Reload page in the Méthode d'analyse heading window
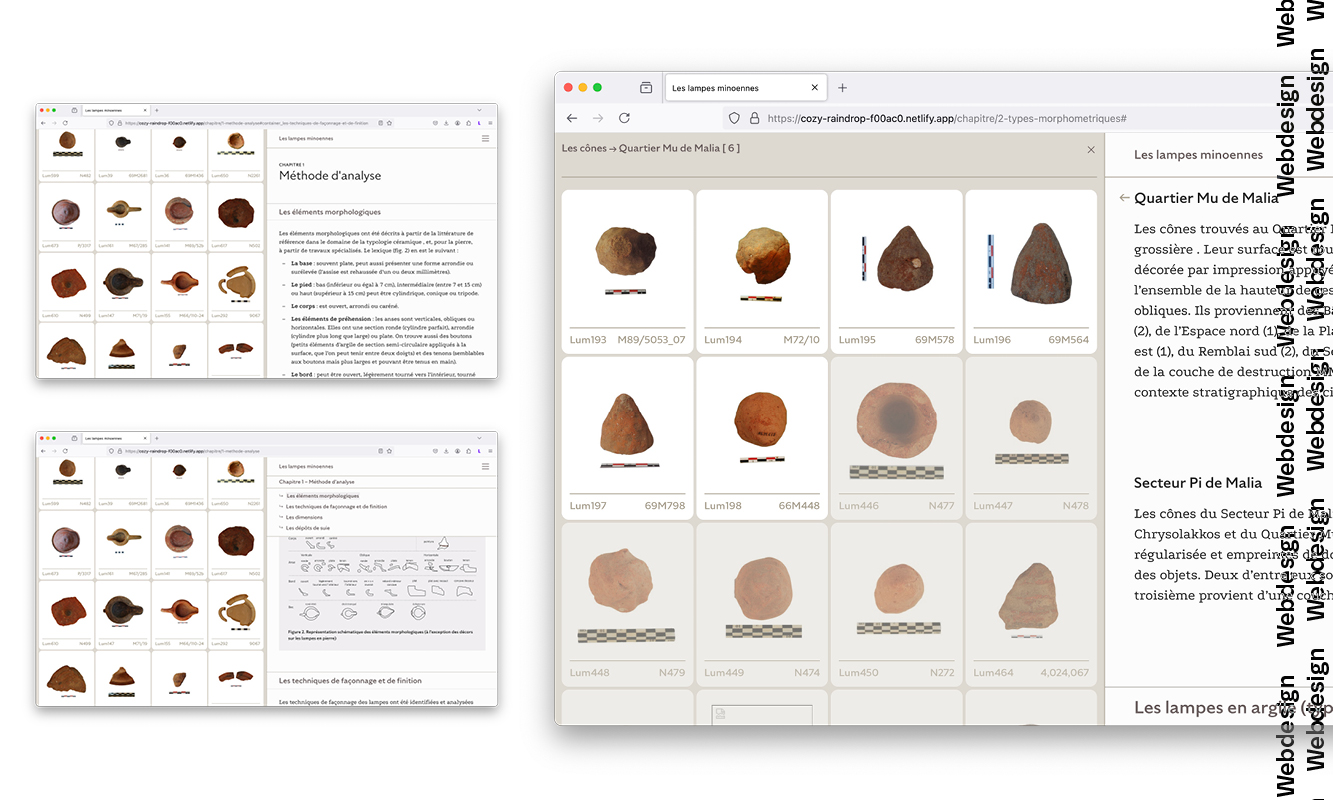Screen dimensions: 1333x800 coord(65,123)
